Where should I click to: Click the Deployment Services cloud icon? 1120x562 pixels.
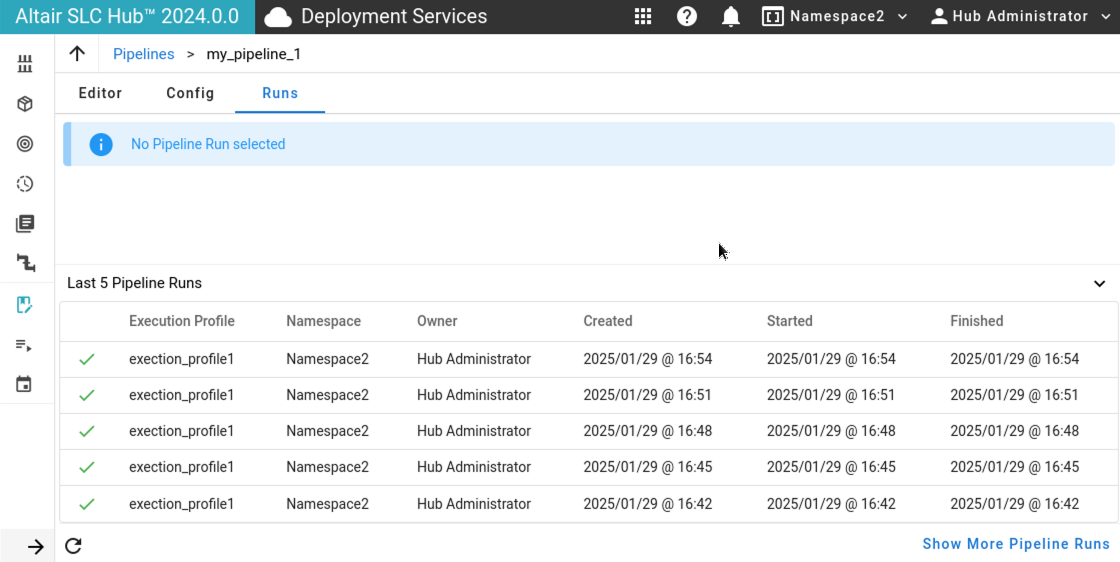[x=278, y=17]
